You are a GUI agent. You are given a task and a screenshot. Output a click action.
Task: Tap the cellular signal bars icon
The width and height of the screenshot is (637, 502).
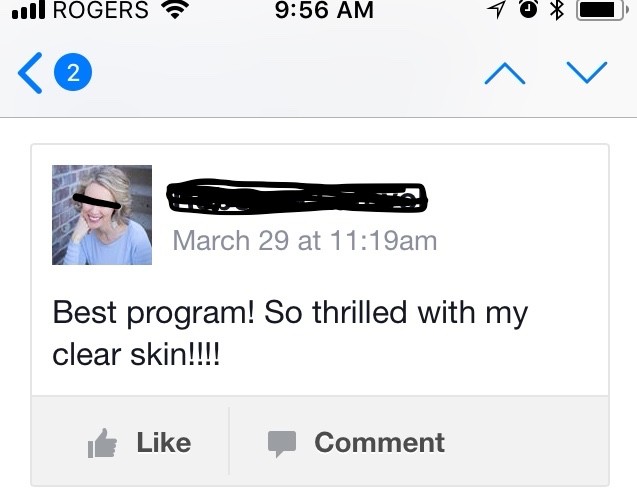pyautogui.click(x=28, y=11)
